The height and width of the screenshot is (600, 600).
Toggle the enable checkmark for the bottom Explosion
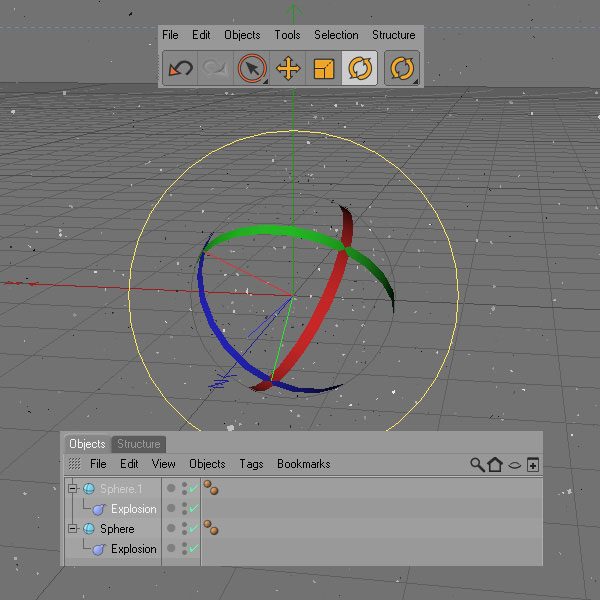click(194, 548)
